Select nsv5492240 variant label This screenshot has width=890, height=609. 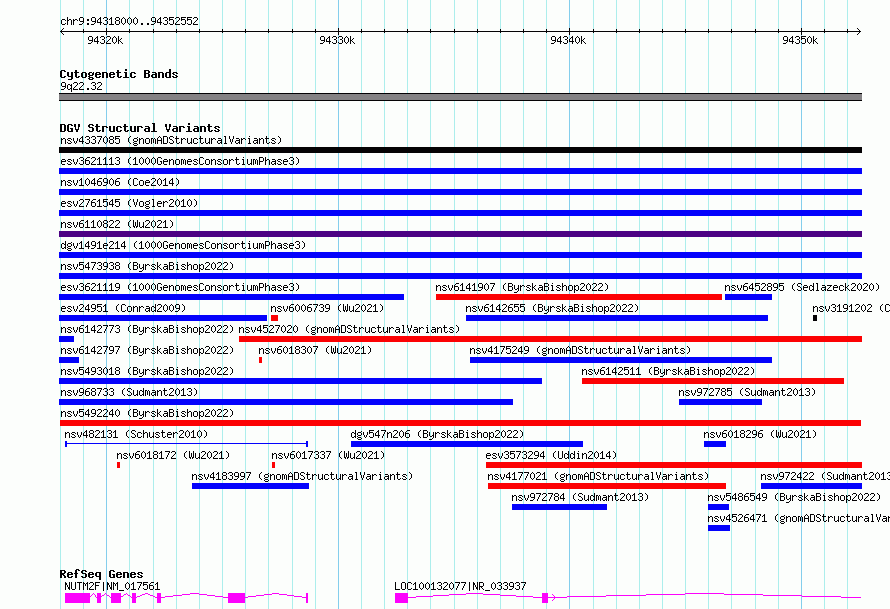(x=147, y=413)
